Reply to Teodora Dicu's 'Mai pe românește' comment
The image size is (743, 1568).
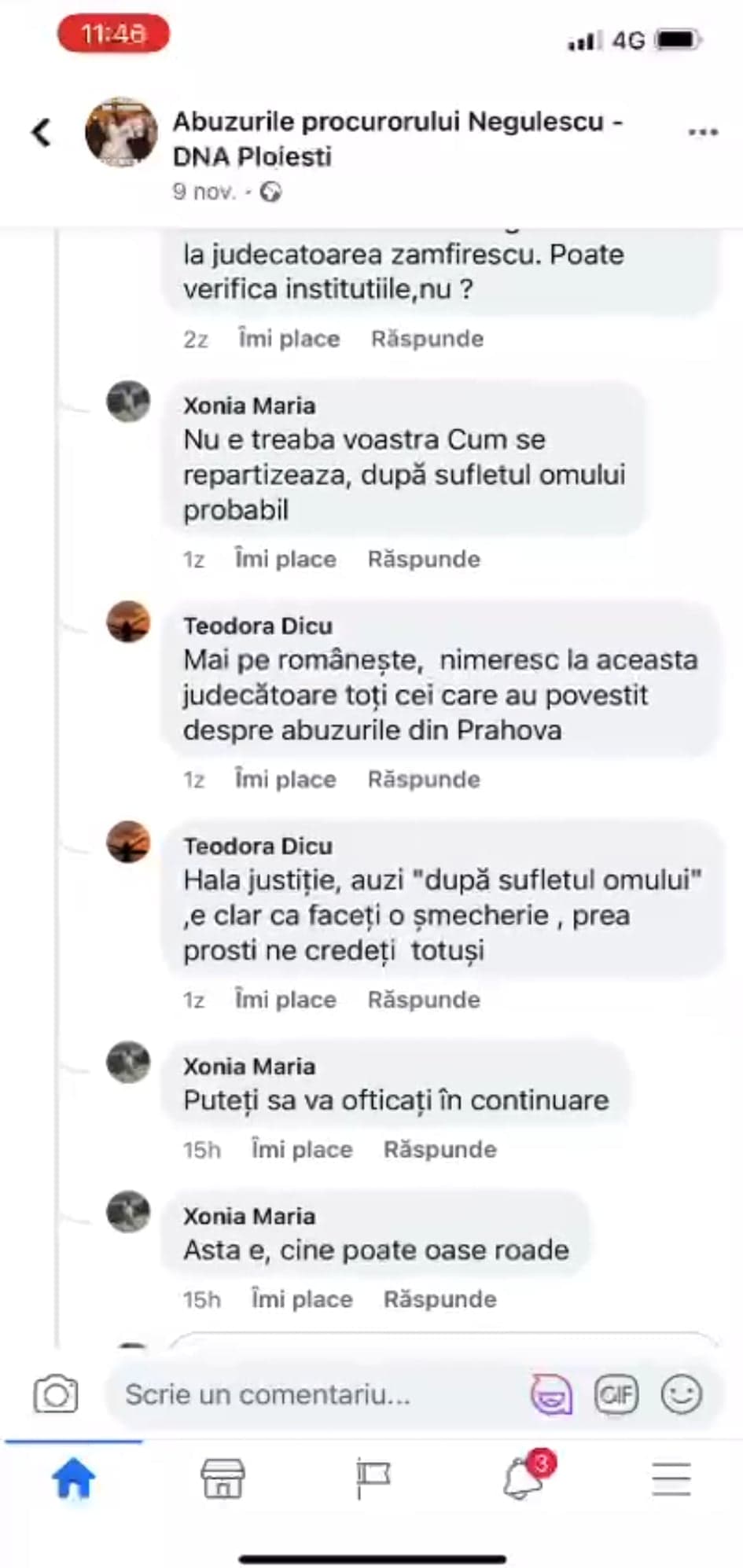[x=424, y=779]
